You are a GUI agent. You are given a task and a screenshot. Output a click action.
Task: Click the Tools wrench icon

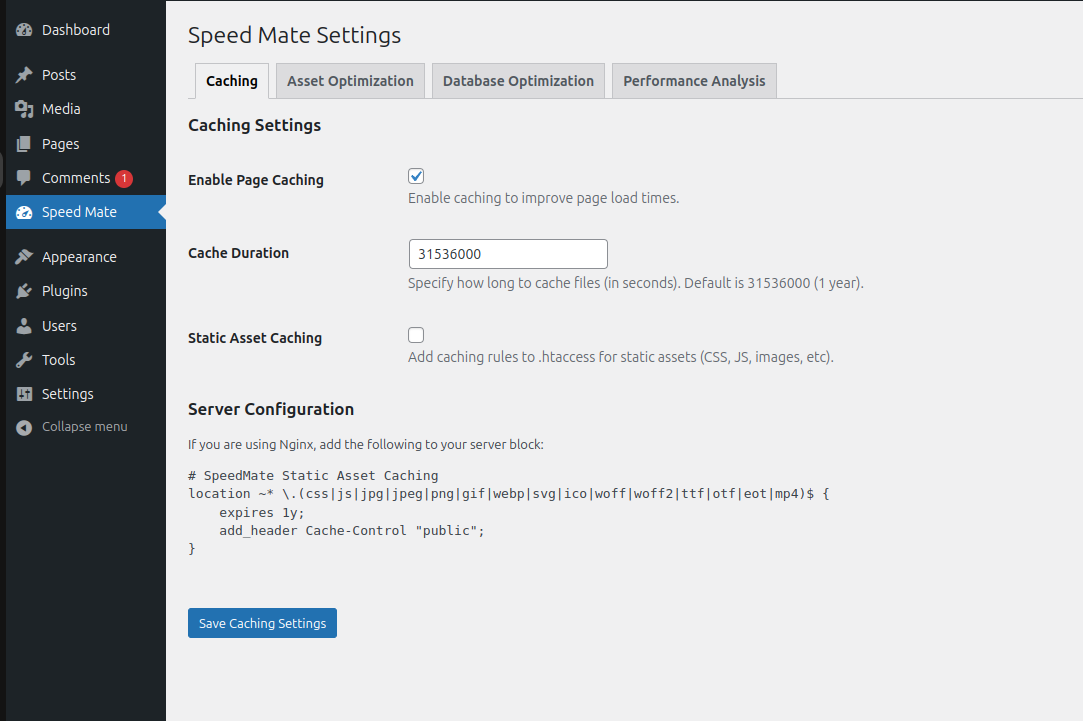[24, 360]
